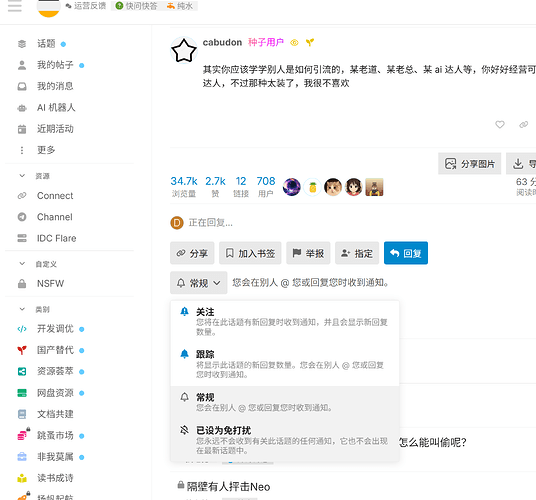536x500 pixels.
Task: Open the 国产替代 category
Action: (55, 350)
